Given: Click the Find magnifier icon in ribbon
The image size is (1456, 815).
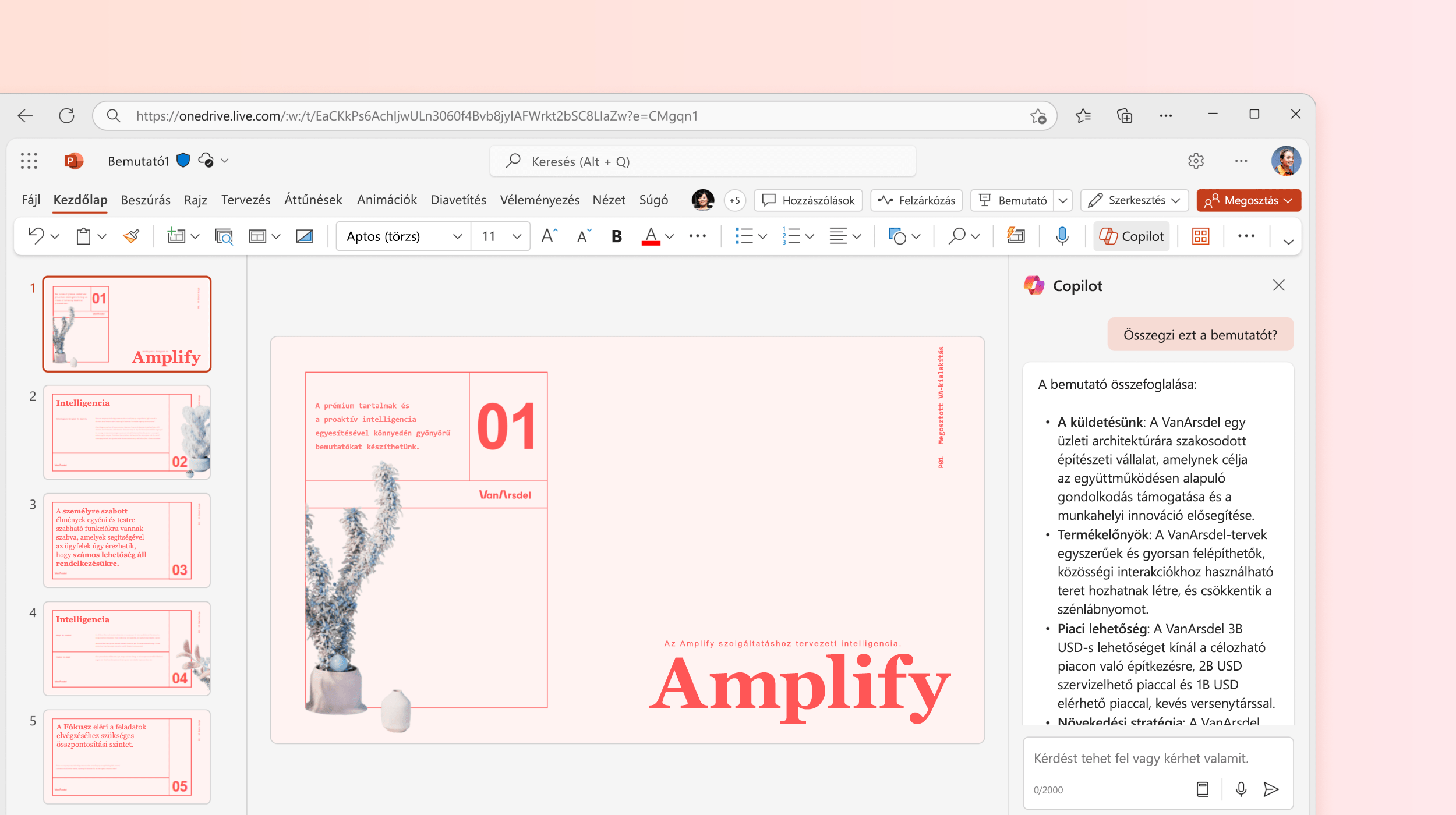Looking at the screenshot, I should [x=957, y=236].
